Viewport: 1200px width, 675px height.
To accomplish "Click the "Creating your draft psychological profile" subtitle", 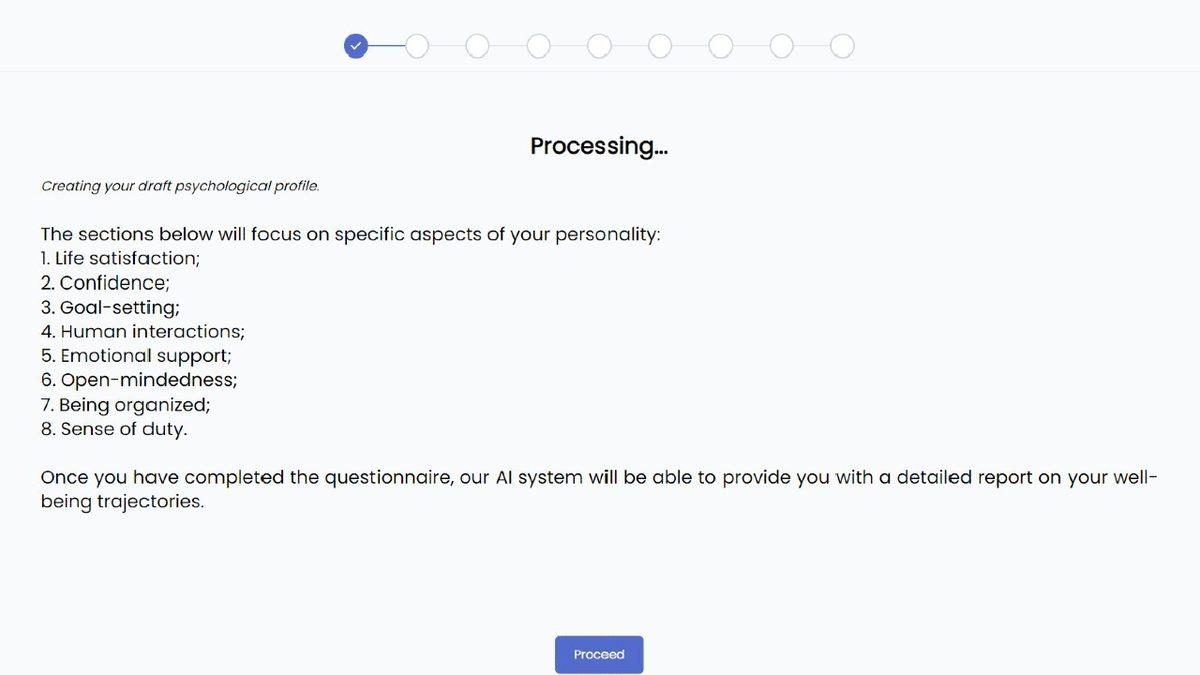I will point(180,186).
